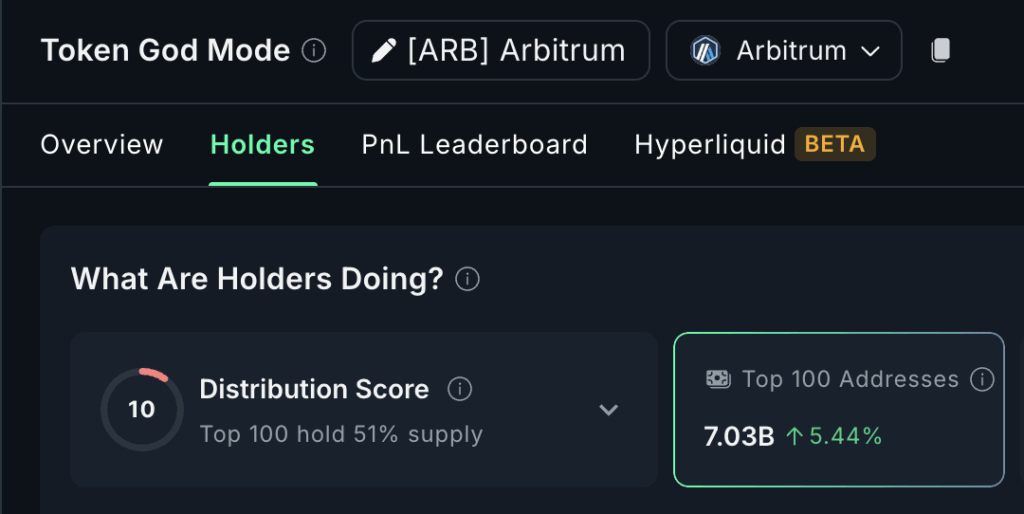Expand the Distribution Score chevron

[x=609, y=410]
